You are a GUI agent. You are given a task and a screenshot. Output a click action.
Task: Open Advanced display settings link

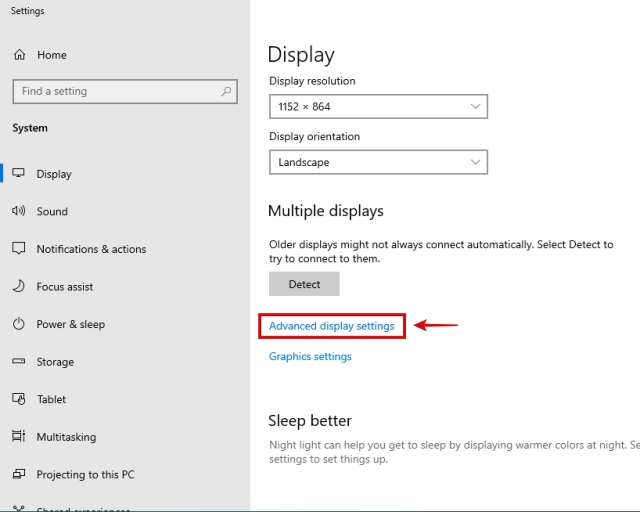[331, 326]
